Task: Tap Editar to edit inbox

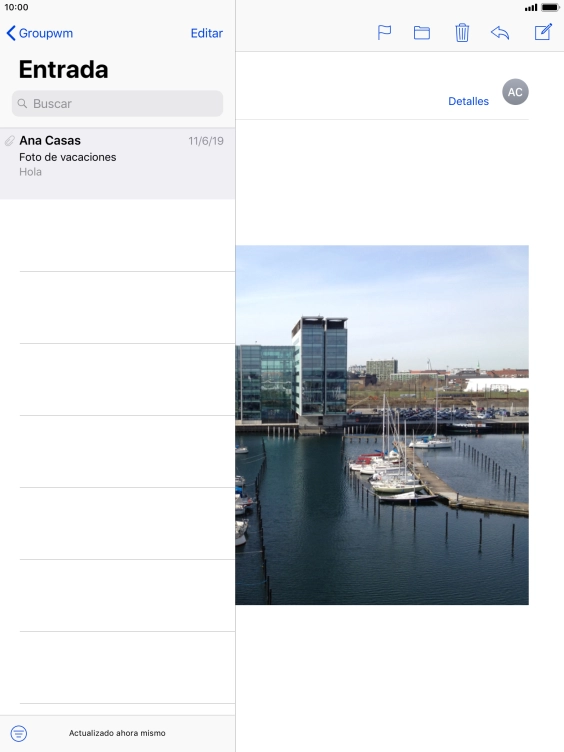Action: 207,33
